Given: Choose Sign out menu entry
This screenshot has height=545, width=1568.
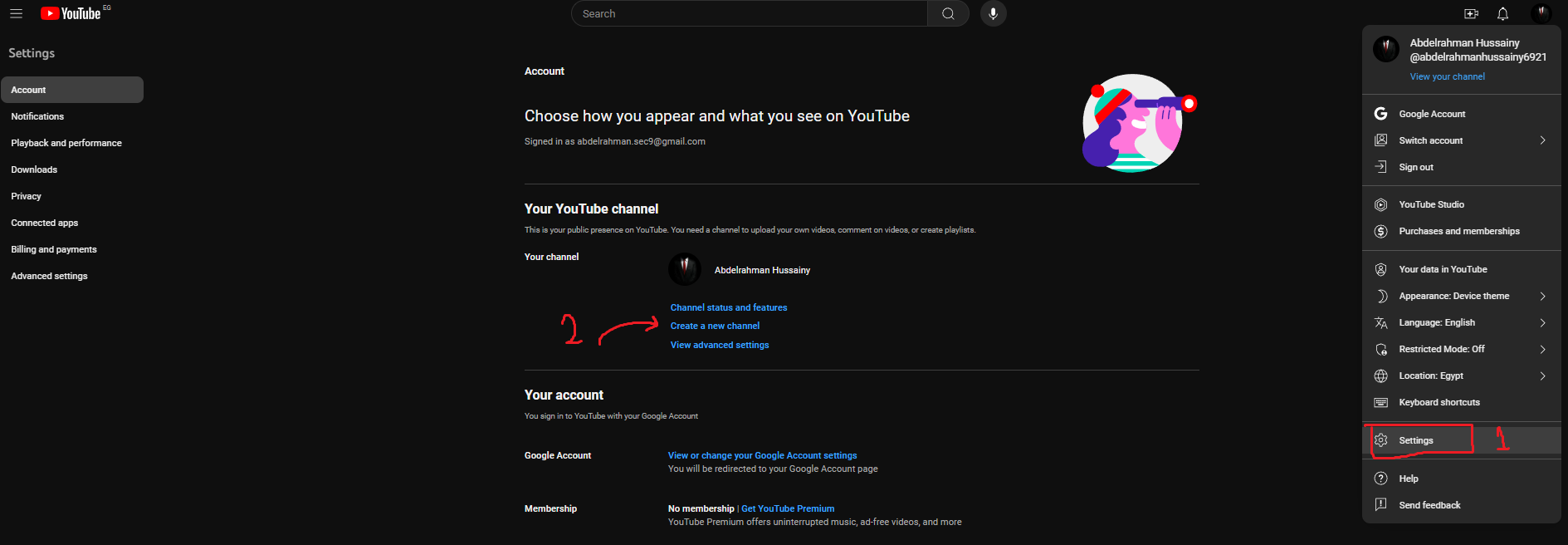Looking at the screenshot, I should pyautogui.click(x=1462, y=167).
